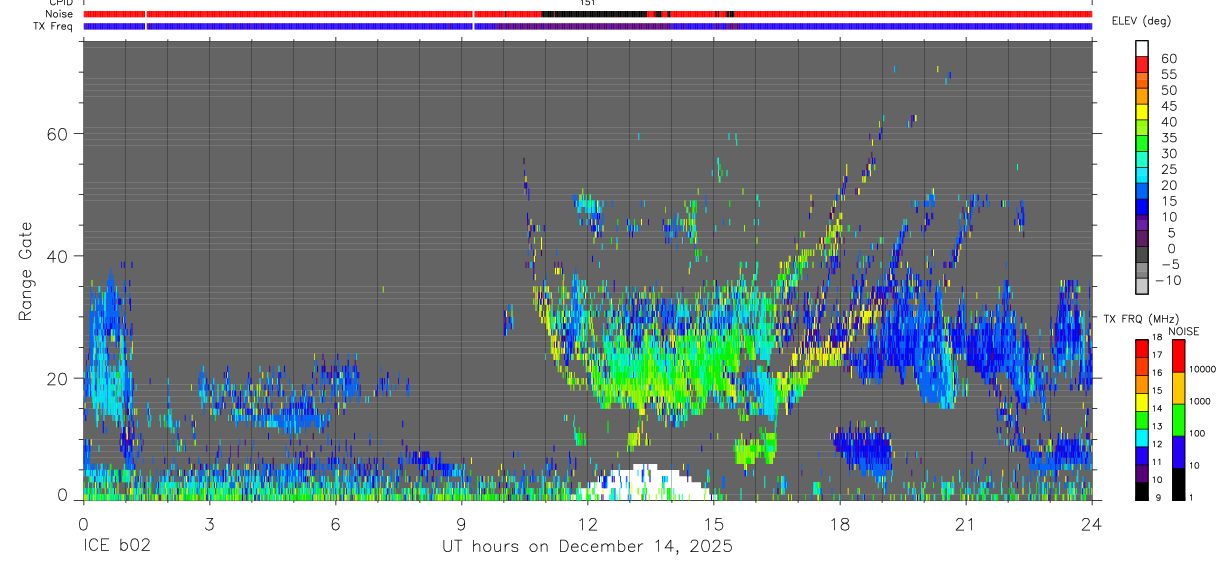Click hour tick label '21' on time axis
This screenshot has height=567, width=1228.
point(965,524)
